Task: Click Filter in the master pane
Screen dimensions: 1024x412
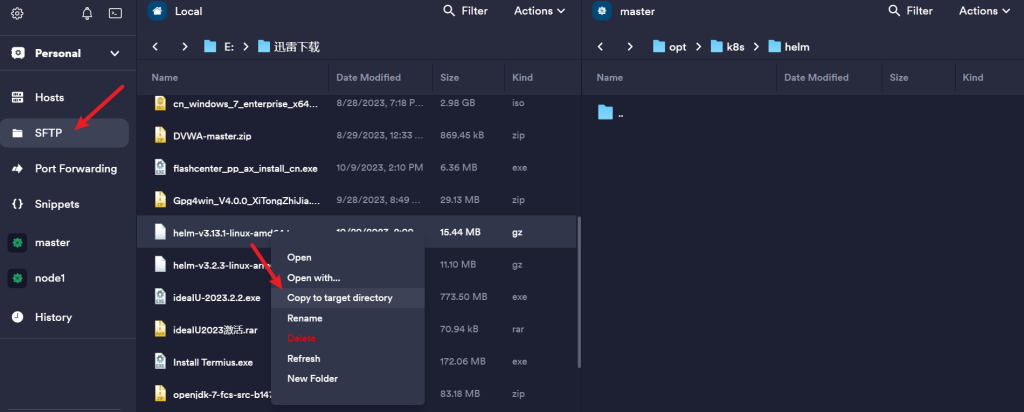Action: pos(909,11)
